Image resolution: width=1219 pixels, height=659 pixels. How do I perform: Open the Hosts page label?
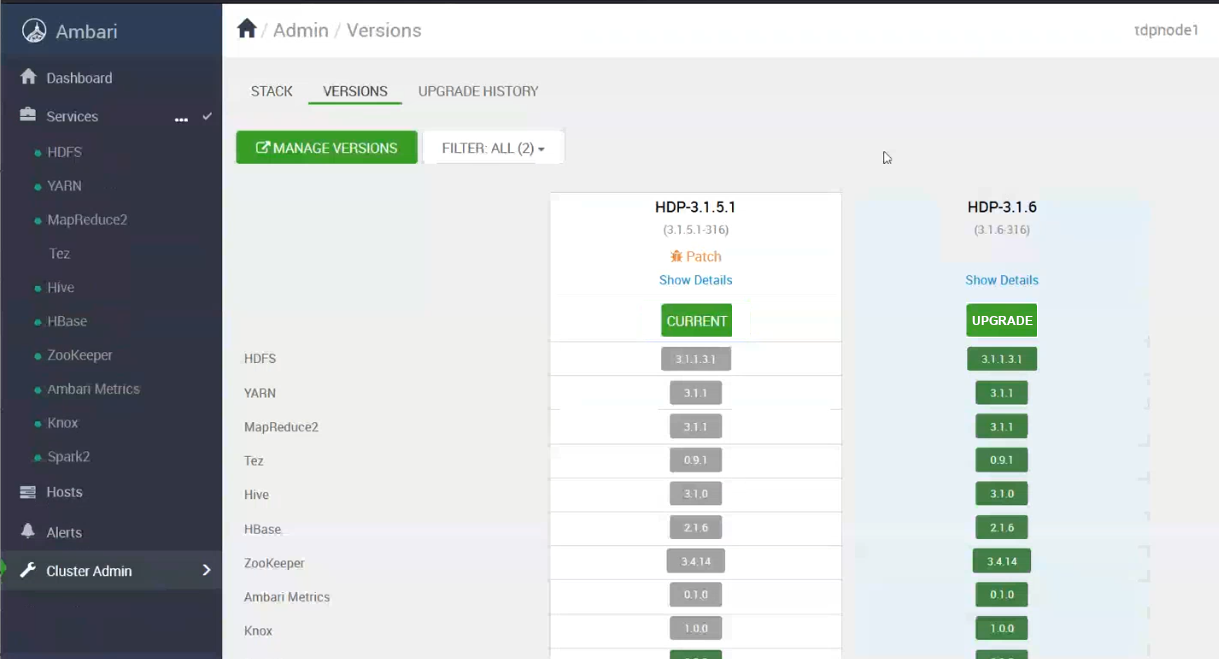pos(64,492)
